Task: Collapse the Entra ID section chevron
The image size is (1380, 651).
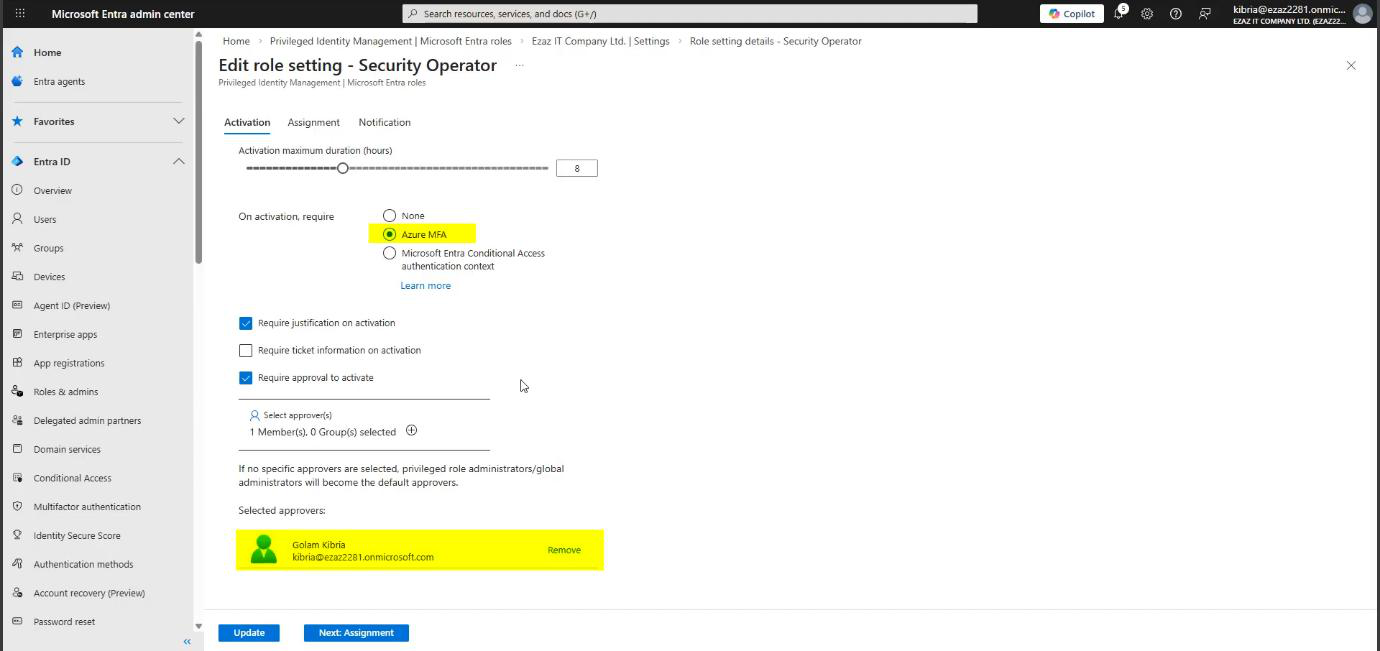Action: 179,161
